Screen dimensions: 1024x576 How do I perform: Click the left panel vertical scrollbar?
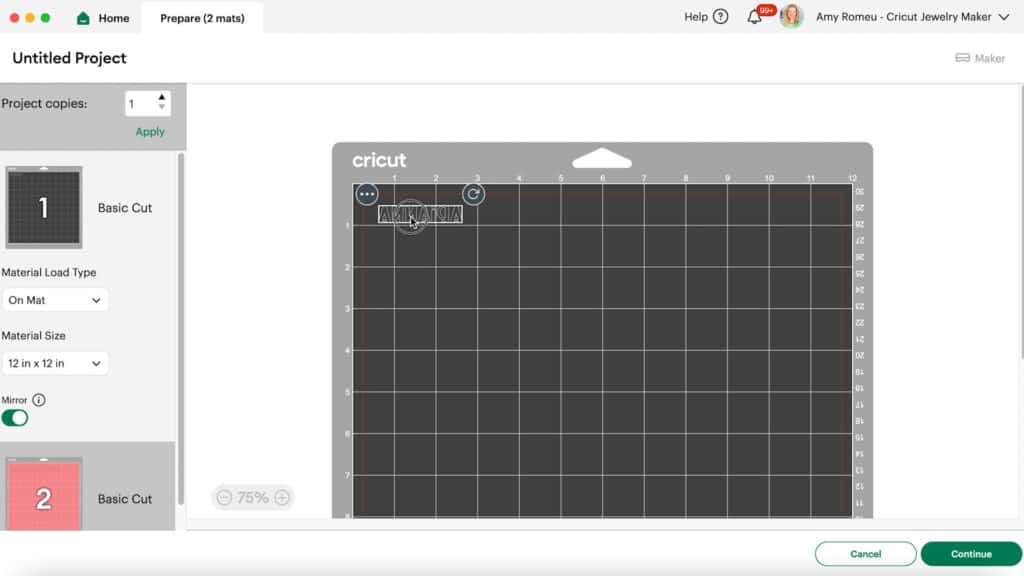pos(181,329)
